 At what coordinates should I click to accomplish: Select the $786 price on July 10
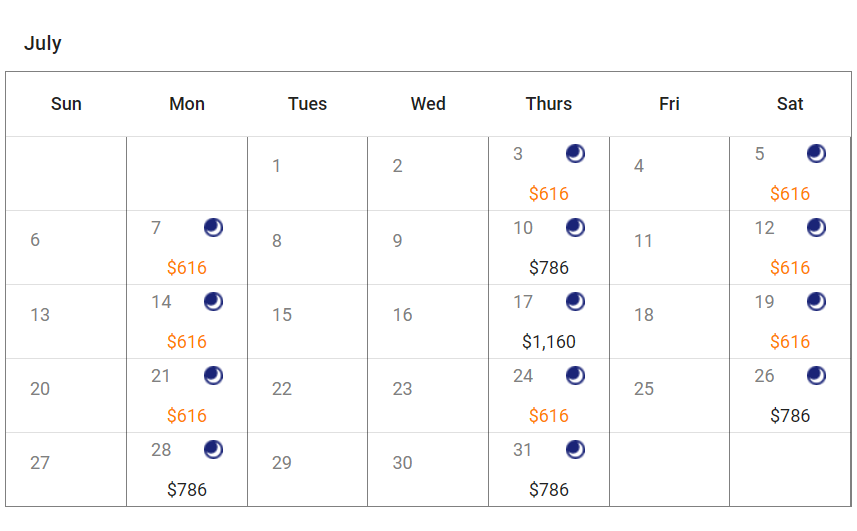click(x=549, y=268)
